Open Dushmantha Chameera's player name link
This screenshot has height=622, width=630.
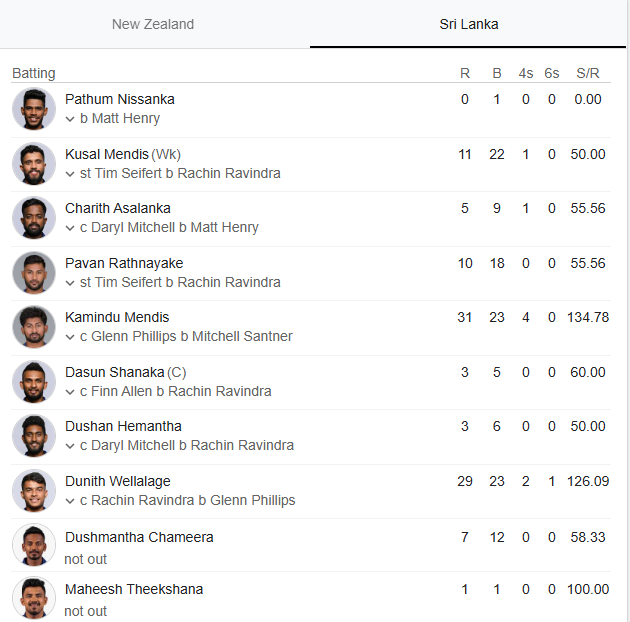click(139, 537)
